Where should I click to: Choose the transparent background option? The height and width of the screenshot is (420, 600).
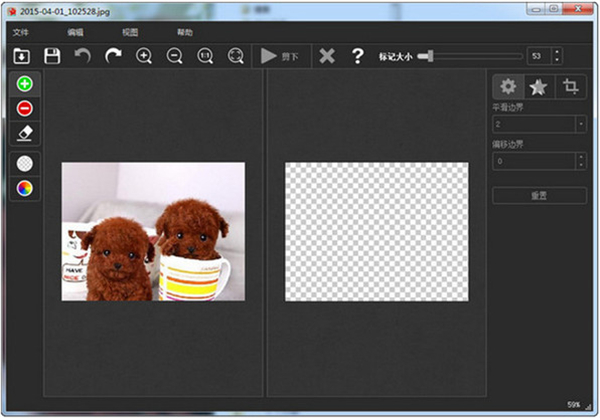pos(25,163)
